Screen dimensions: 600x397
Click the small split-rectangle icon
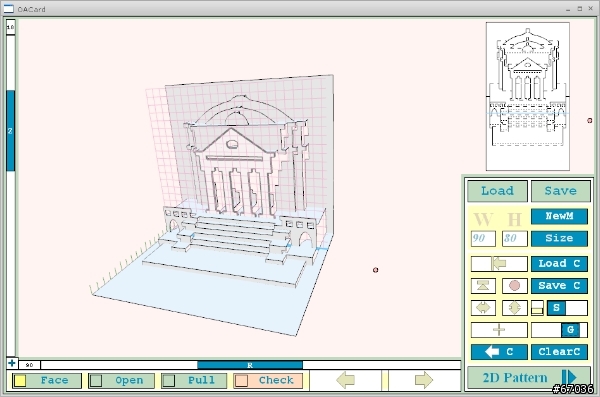pyautogui.click(x=537, y=308)
